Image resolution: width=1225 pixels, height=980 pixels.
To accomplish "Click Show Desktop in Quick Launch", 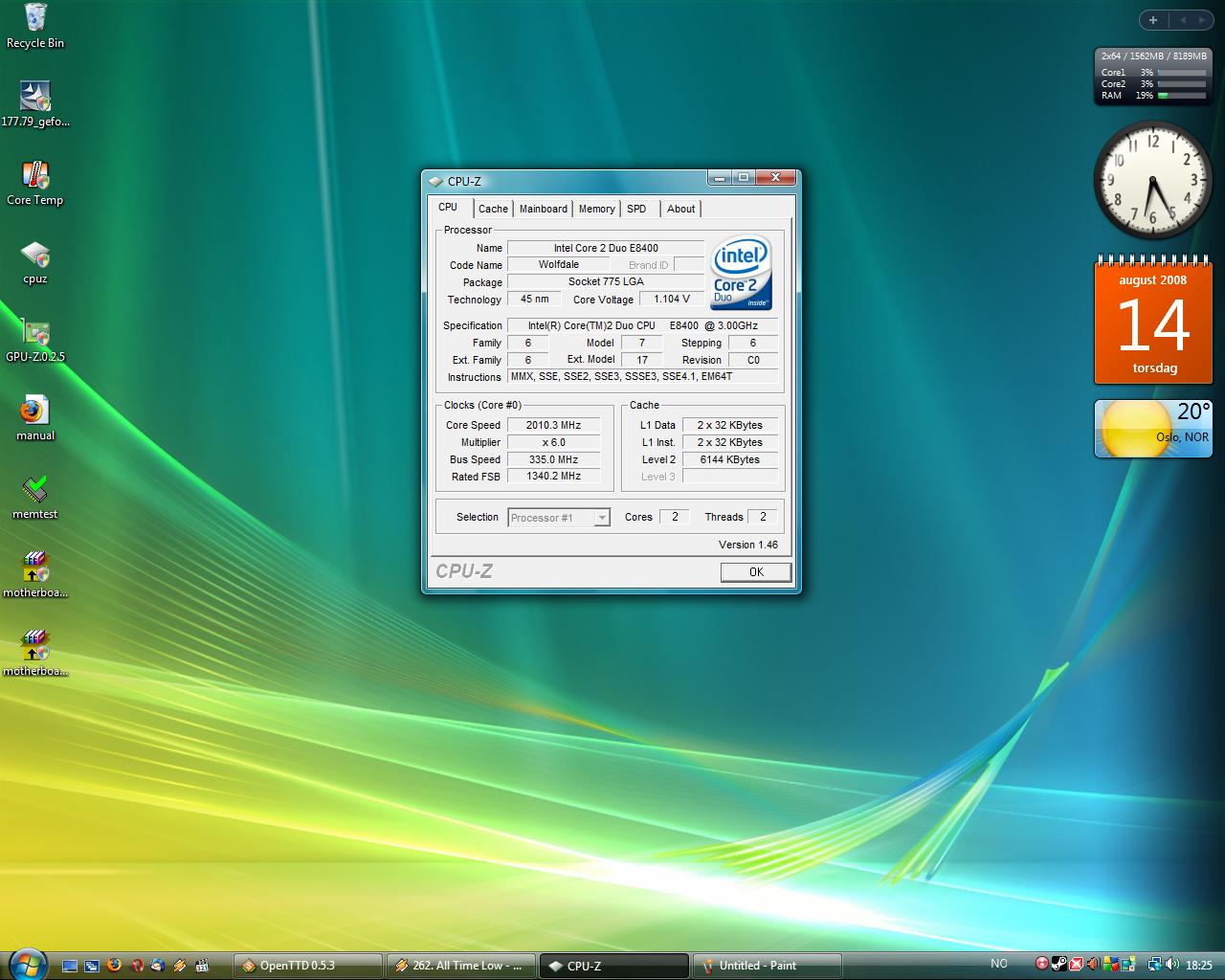I will coord(70,966).
